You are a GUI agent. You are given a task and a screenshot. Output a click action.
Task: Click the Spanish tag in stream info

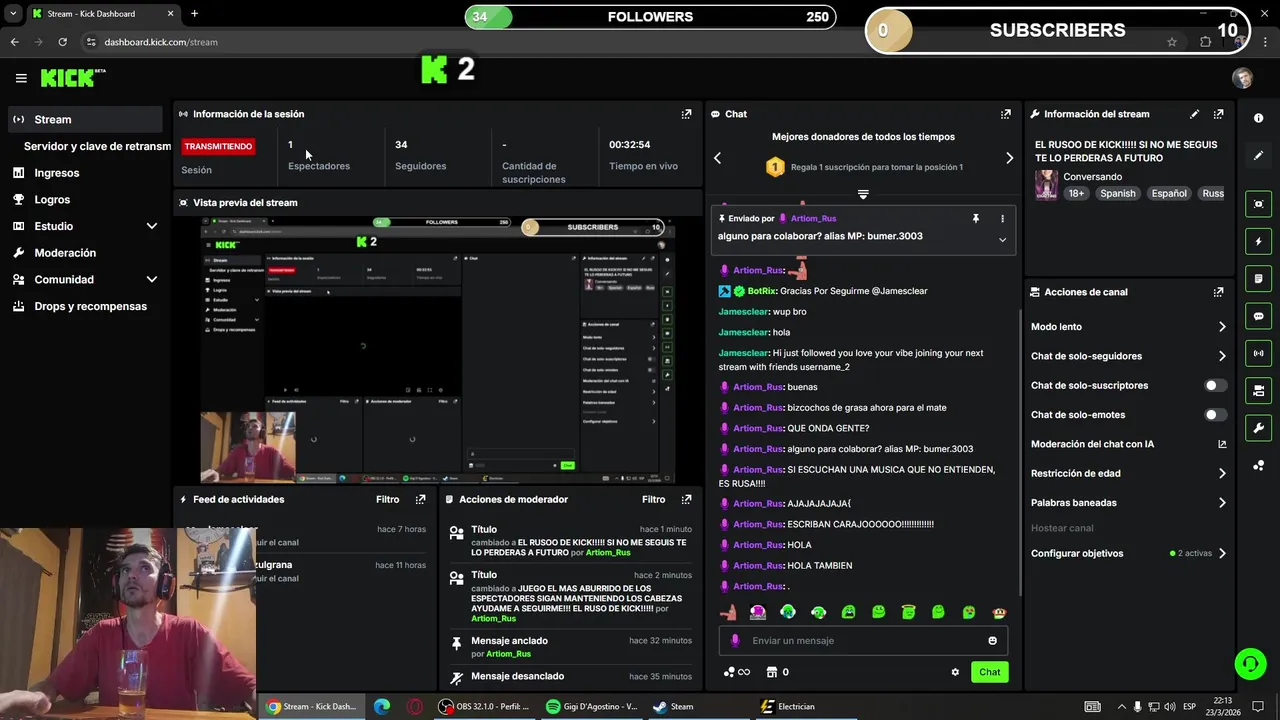click(1117, 194)
